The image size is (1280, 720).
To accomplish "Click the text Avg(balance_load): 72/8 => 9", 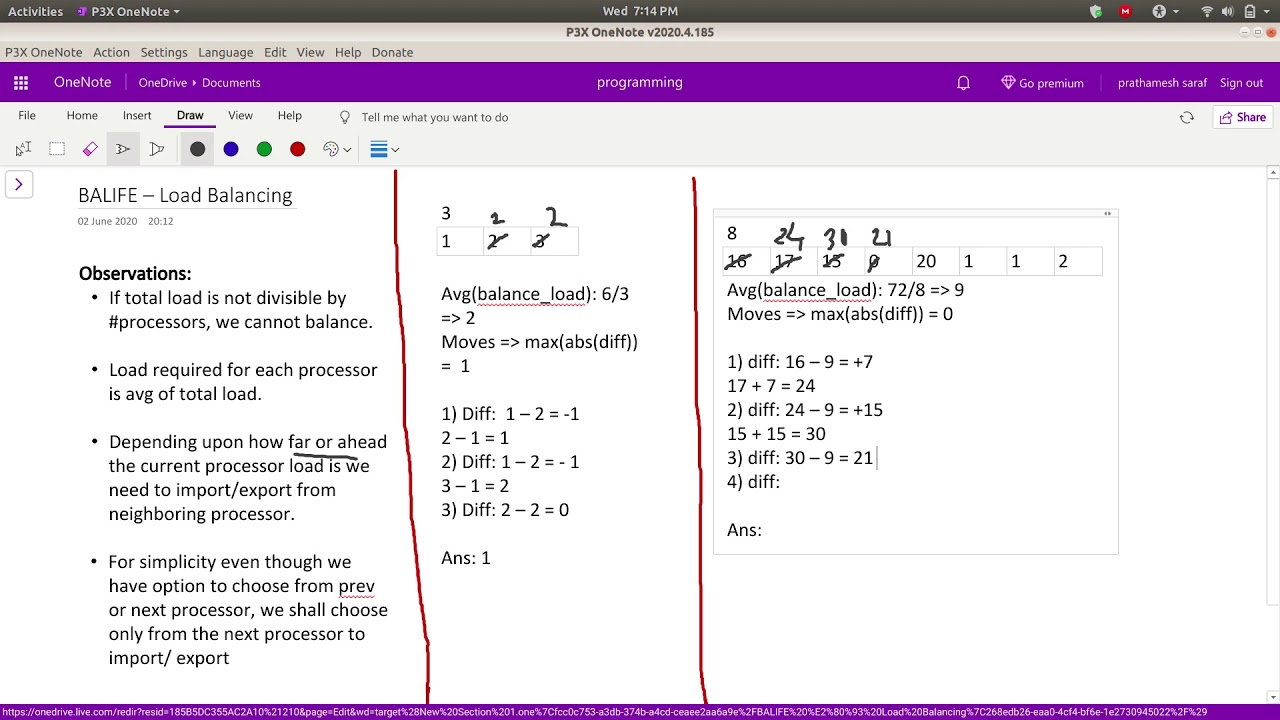I will 846,290.
